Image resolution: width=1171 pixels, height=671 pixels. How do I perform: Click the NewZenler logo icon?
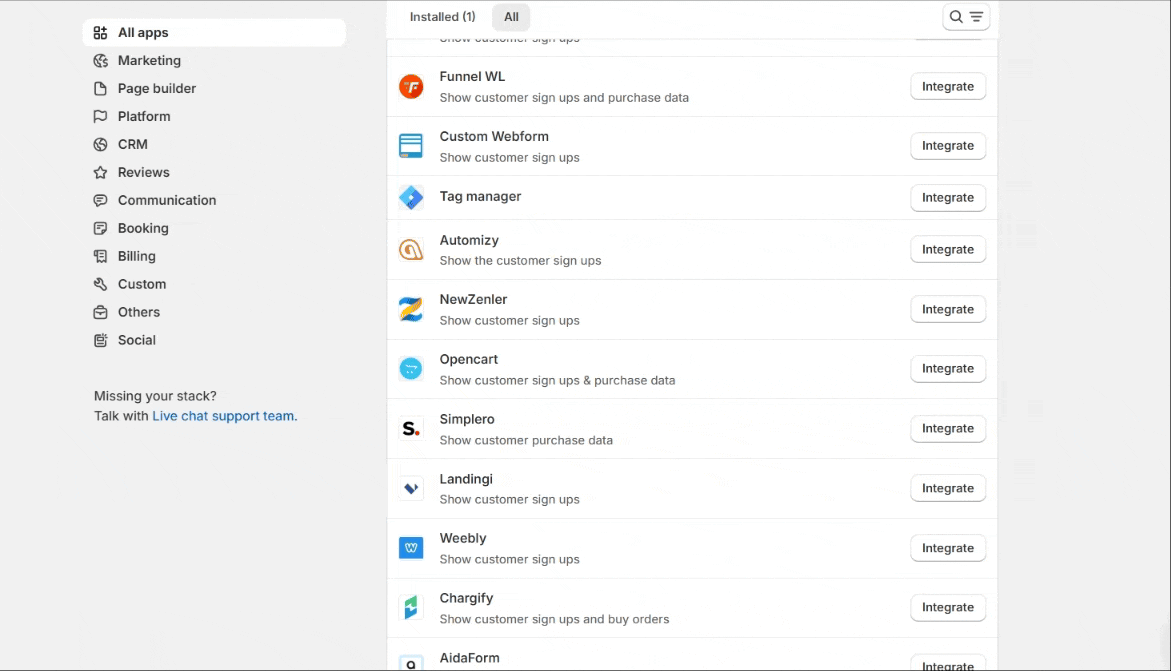411,310
